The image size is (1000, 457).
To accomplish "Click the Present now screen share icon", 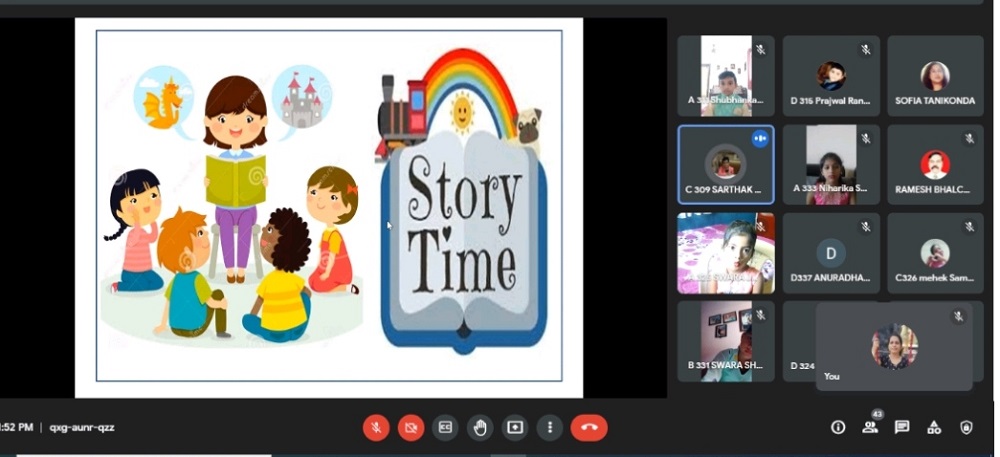I will coord(515,428).
